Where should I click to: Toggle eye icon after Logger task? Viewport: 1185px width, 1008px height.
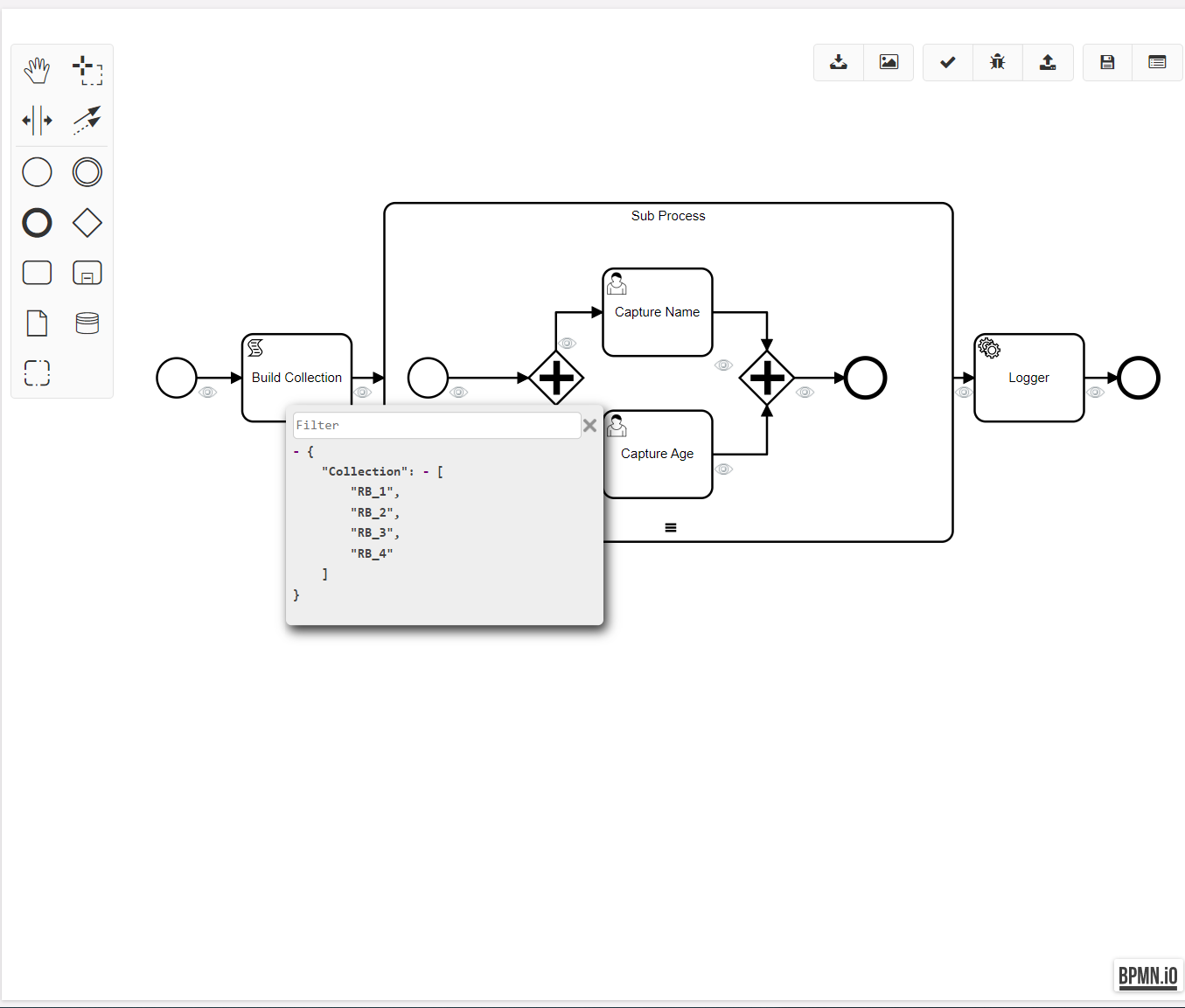coord(1096,393)
